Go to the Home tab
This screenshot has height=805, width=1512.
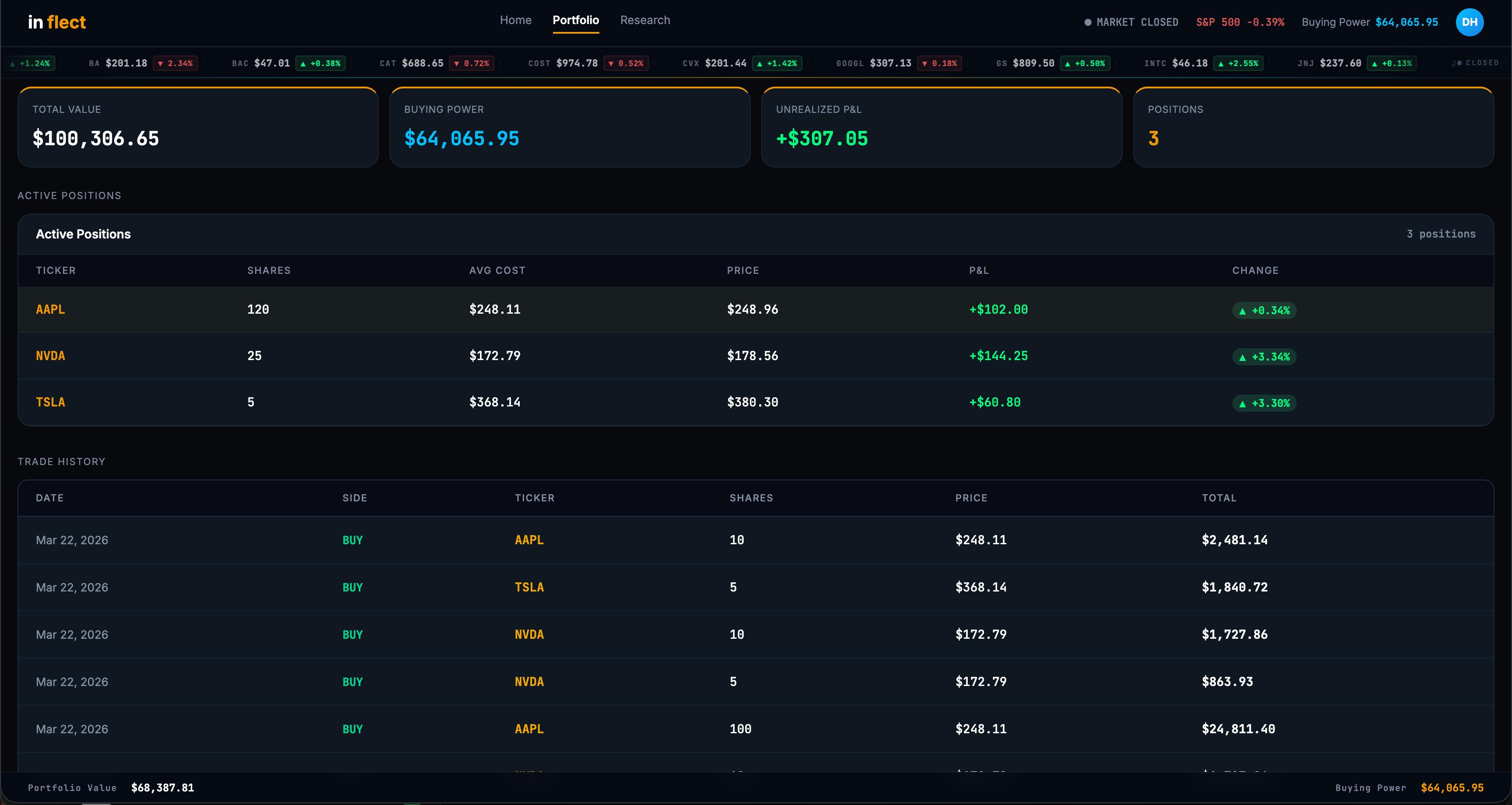tap(515, 20)
